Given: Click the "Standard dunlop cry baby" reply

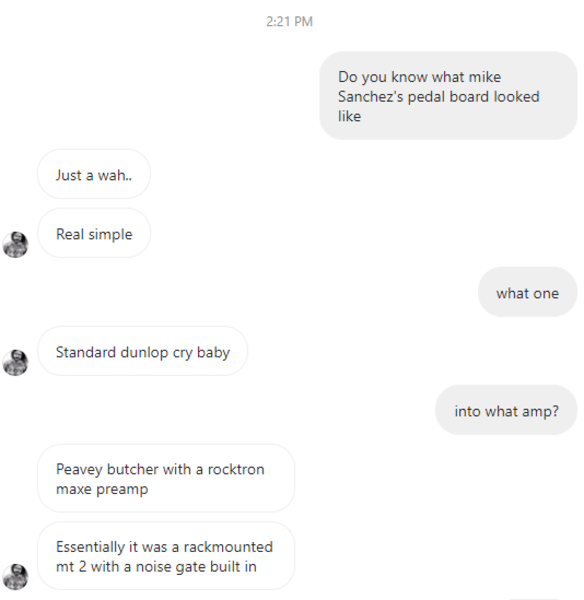Looking at the screenshot, I should point(142,351).
